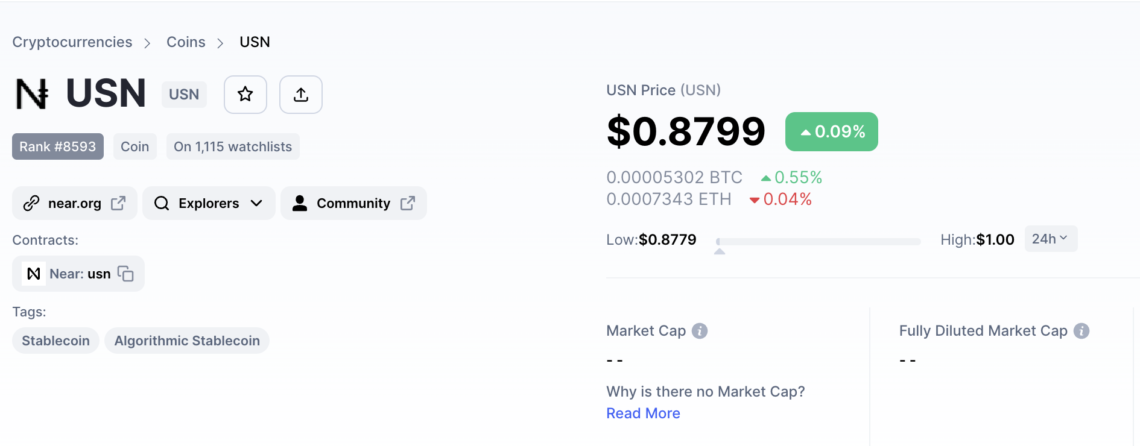Click the low-high price range slider
Viewport: 1140px width, 446px height.
coord(818,242)
